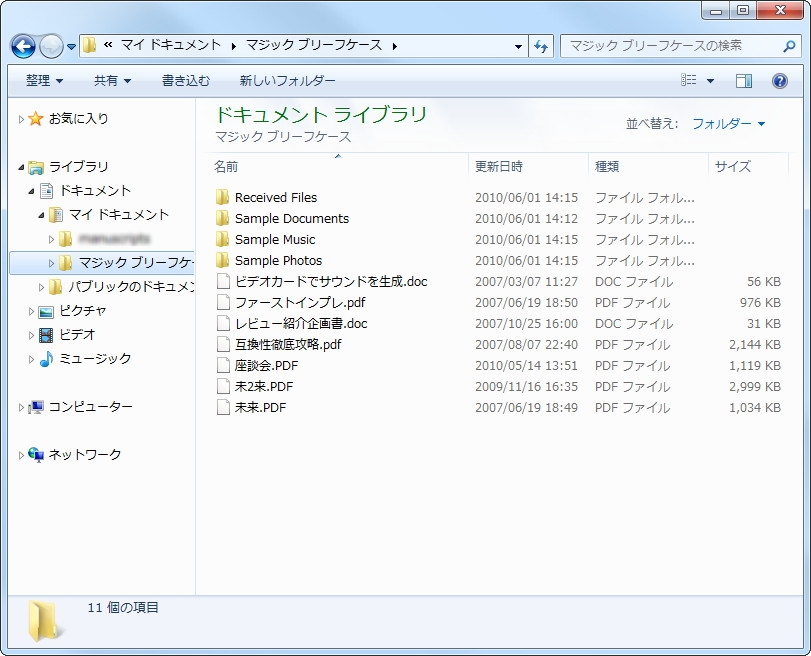Screen dimensions: 811x656
Task: Open the 整理 menu
Action: click(40, 81)
